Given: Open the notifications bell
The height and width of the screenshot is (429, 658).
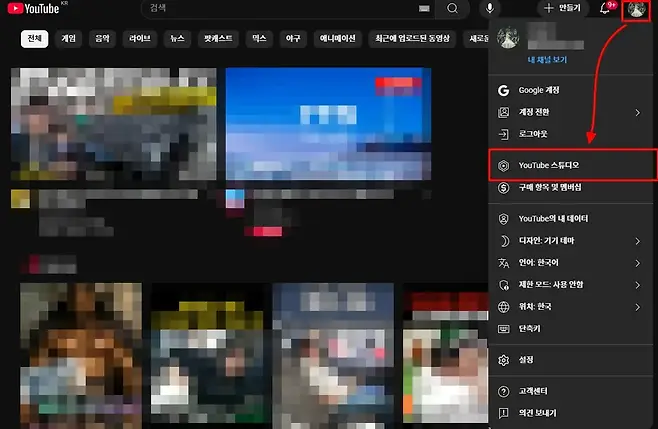Looking at the screenshot, I should [x=605, y=8].
